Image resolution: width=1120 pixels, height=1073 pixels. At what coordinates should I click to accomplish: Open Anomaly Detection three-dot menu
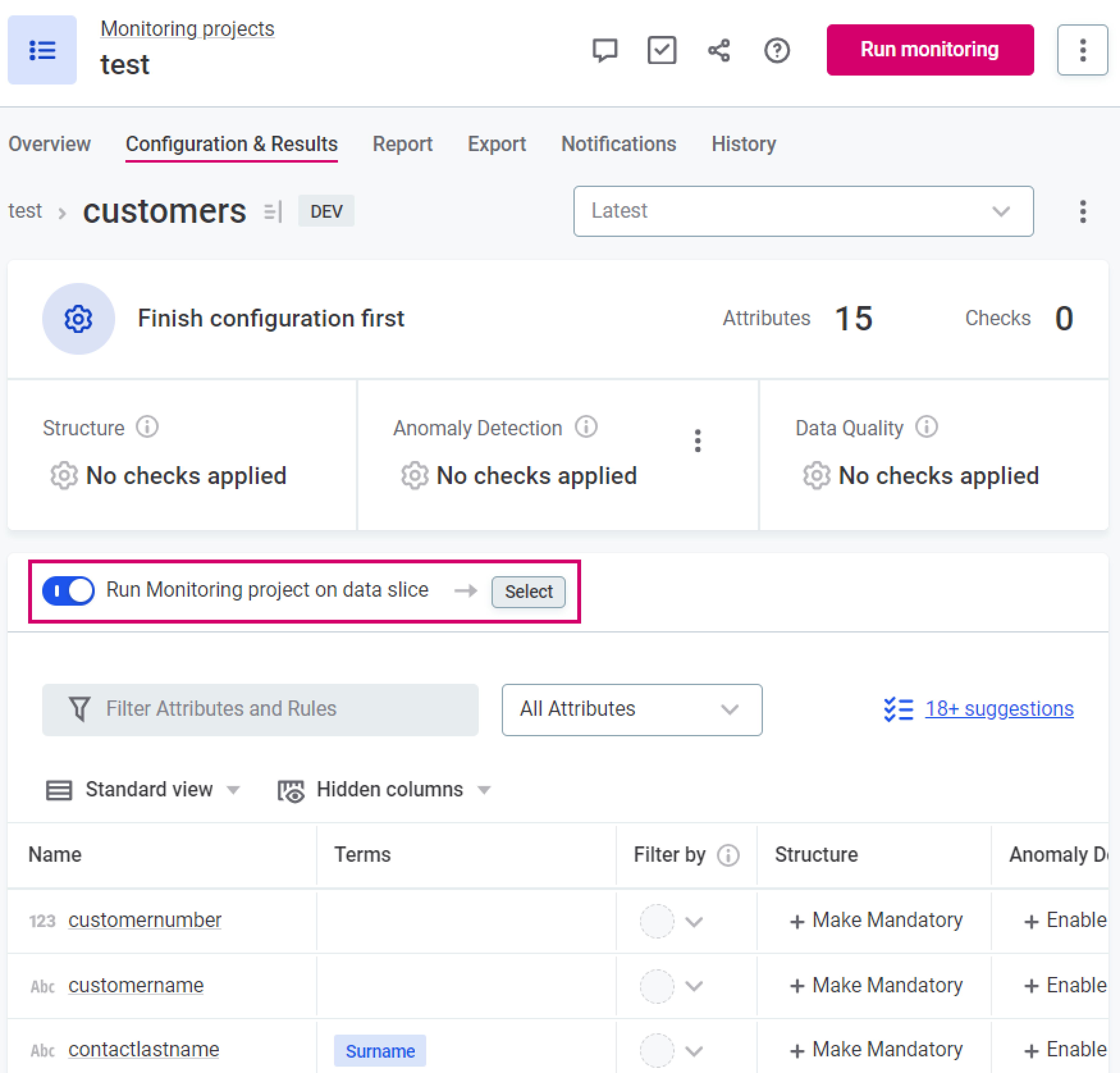(x=697, y=441)
